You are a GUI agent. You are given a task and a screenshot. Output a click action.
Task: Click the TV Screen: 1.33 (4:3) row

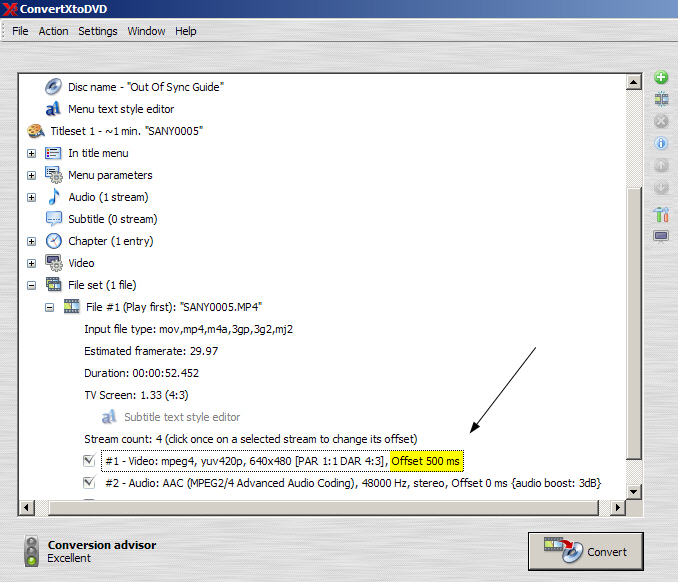click(x=136, y=395)
